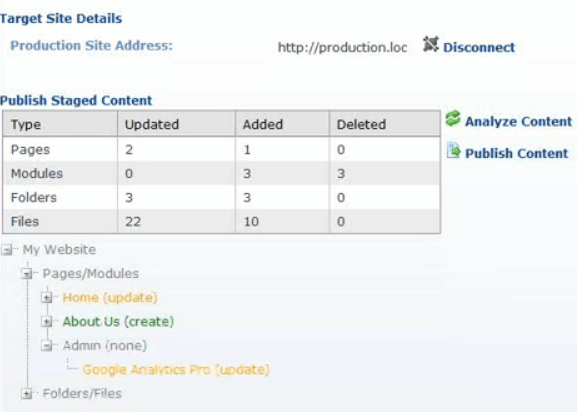Click the Modules Deleted value 3
The width and height of the screenshot is (577, 412).
(x=341, y=173)
